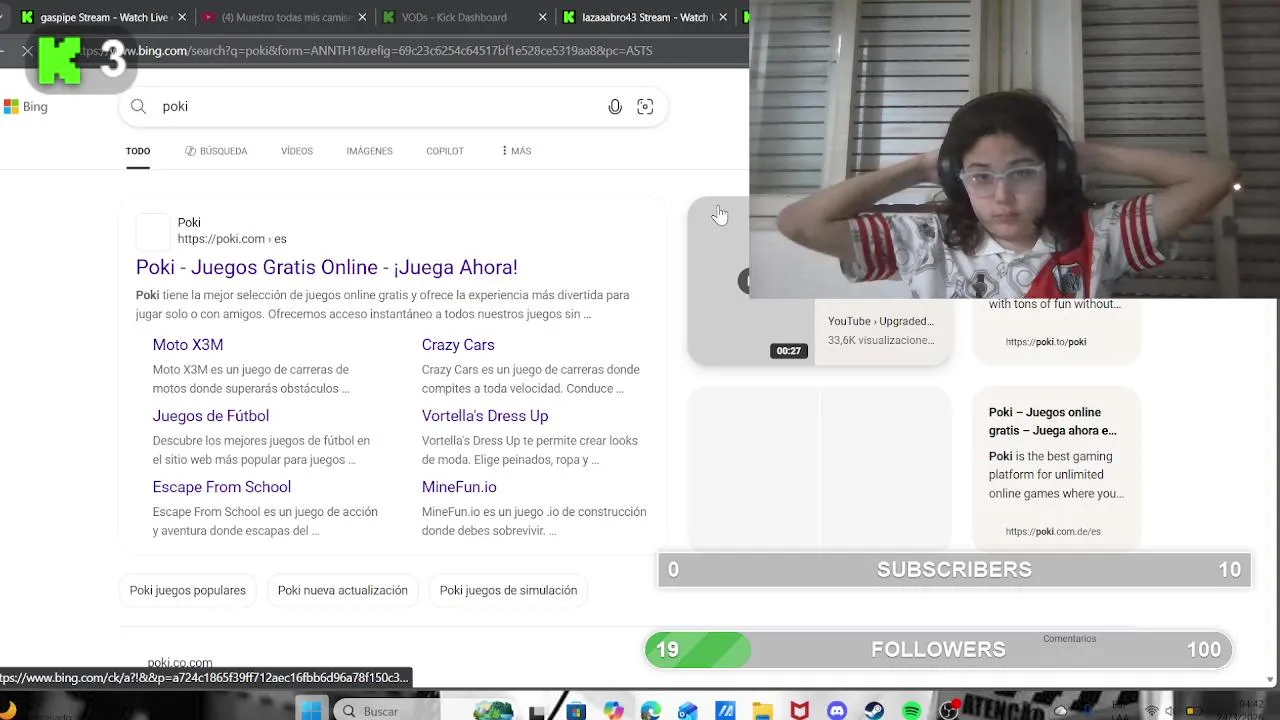Open Outlook from taskbar
This screenshot has height=720, width=1280.
click(688, 711)
